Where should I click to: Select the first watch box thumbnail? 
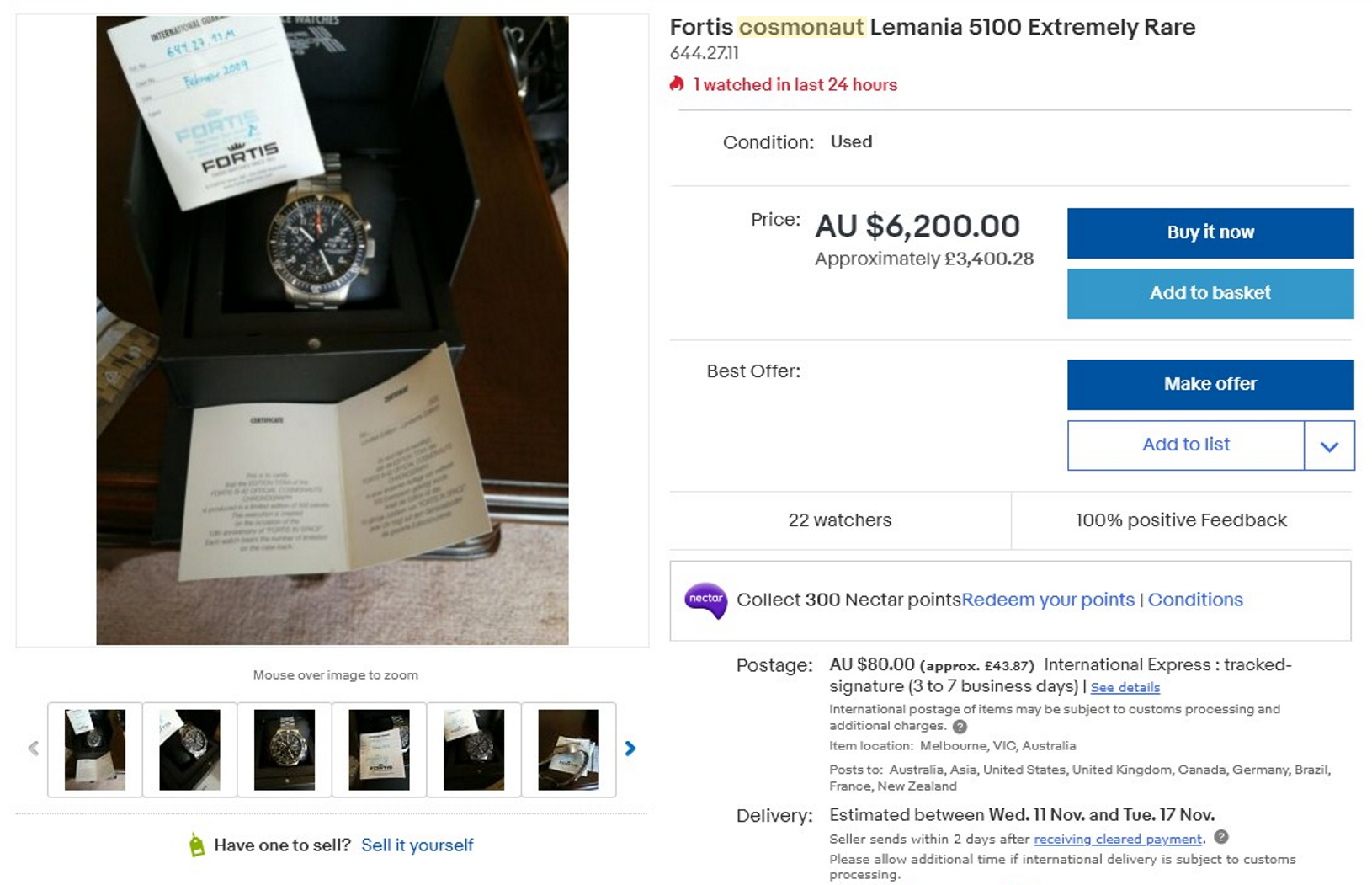pyautogui.click(x=95, y=749)
